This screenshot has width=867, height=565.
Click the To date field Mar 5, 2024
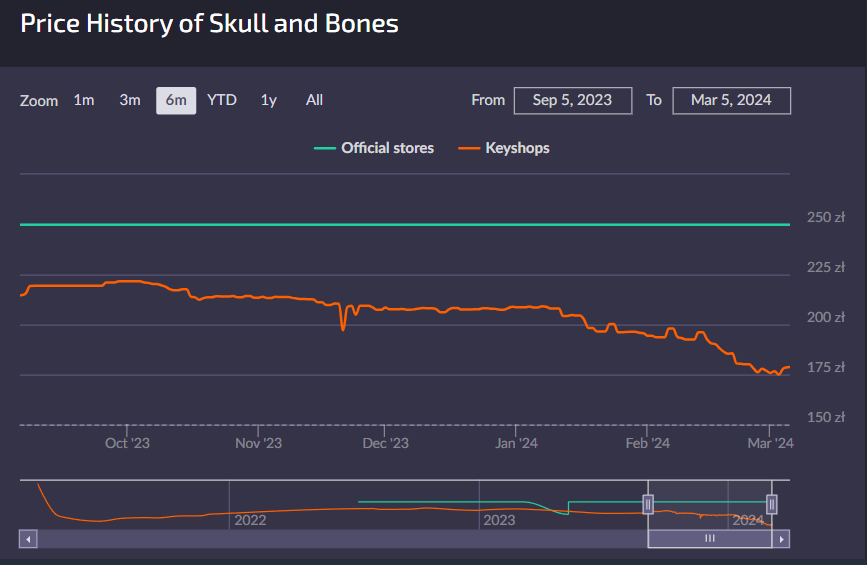pos(731,100)
